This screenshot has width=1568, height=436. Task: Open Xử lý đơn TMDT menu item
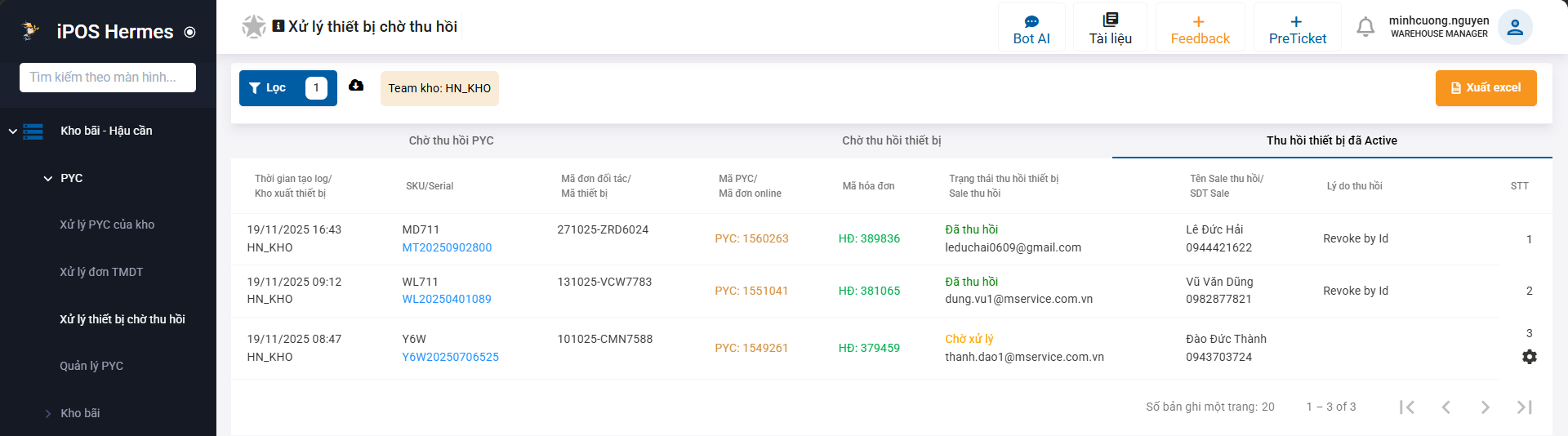pos(101,272)
